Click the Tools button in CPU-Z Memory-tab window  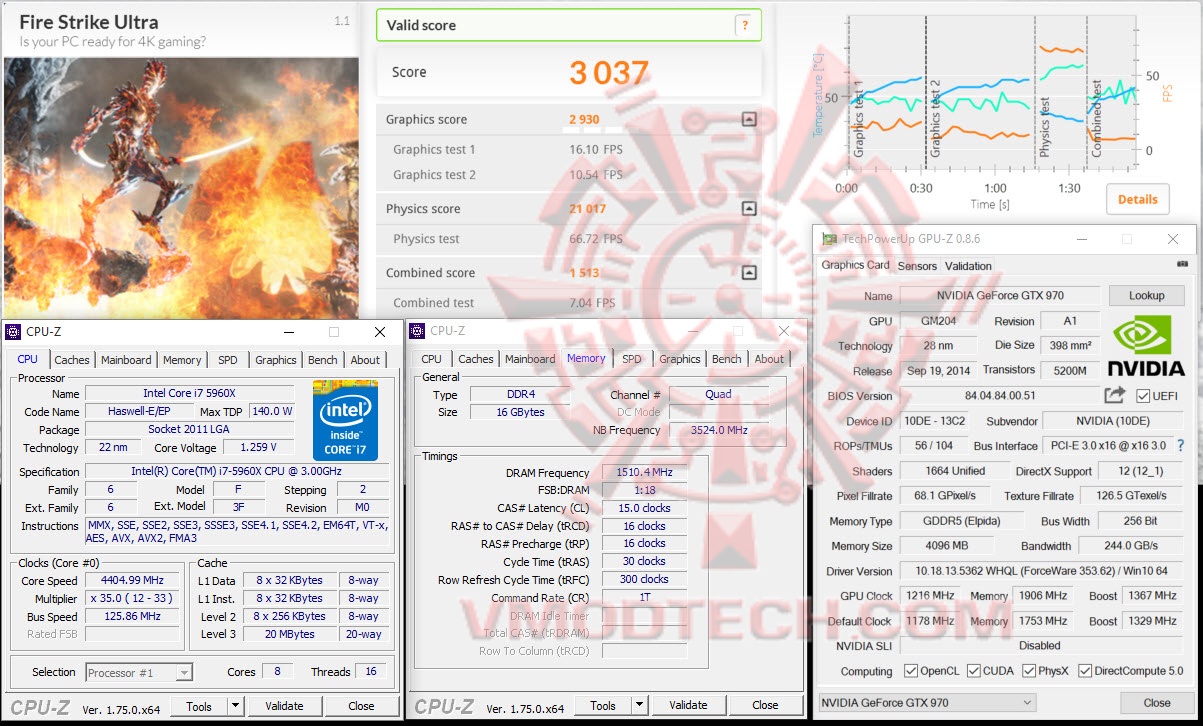tap(603, 706)
